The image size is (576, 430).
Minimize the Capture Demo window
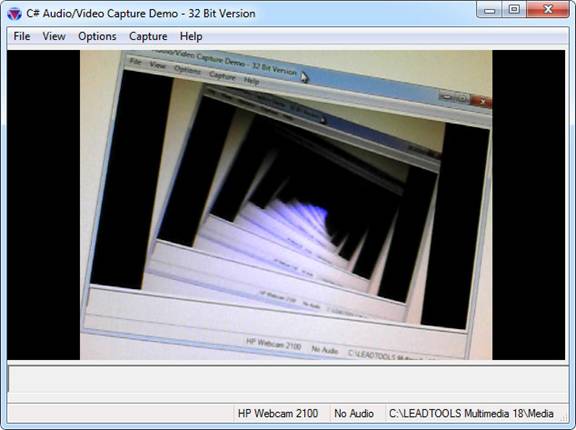coord(490,10)
